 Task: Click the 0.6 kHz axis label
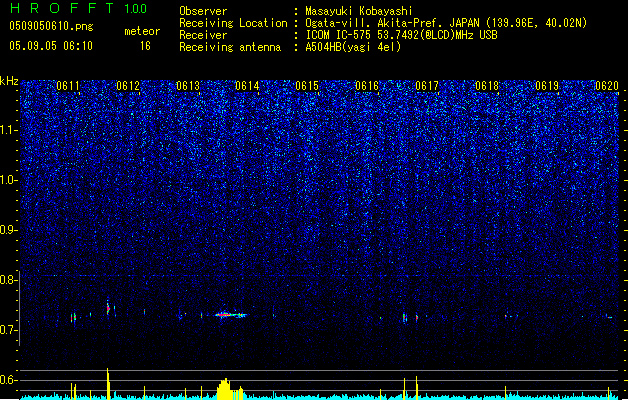8,380
